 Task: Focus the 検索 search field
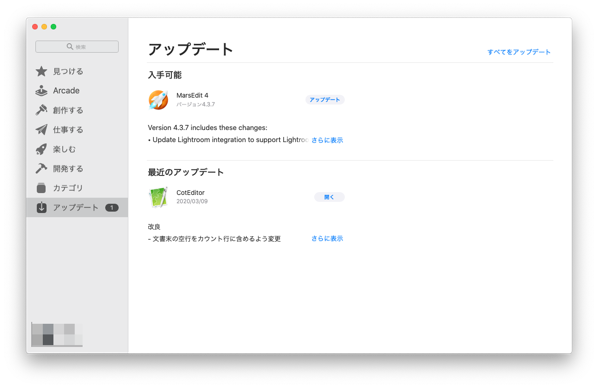click(77, 47)
